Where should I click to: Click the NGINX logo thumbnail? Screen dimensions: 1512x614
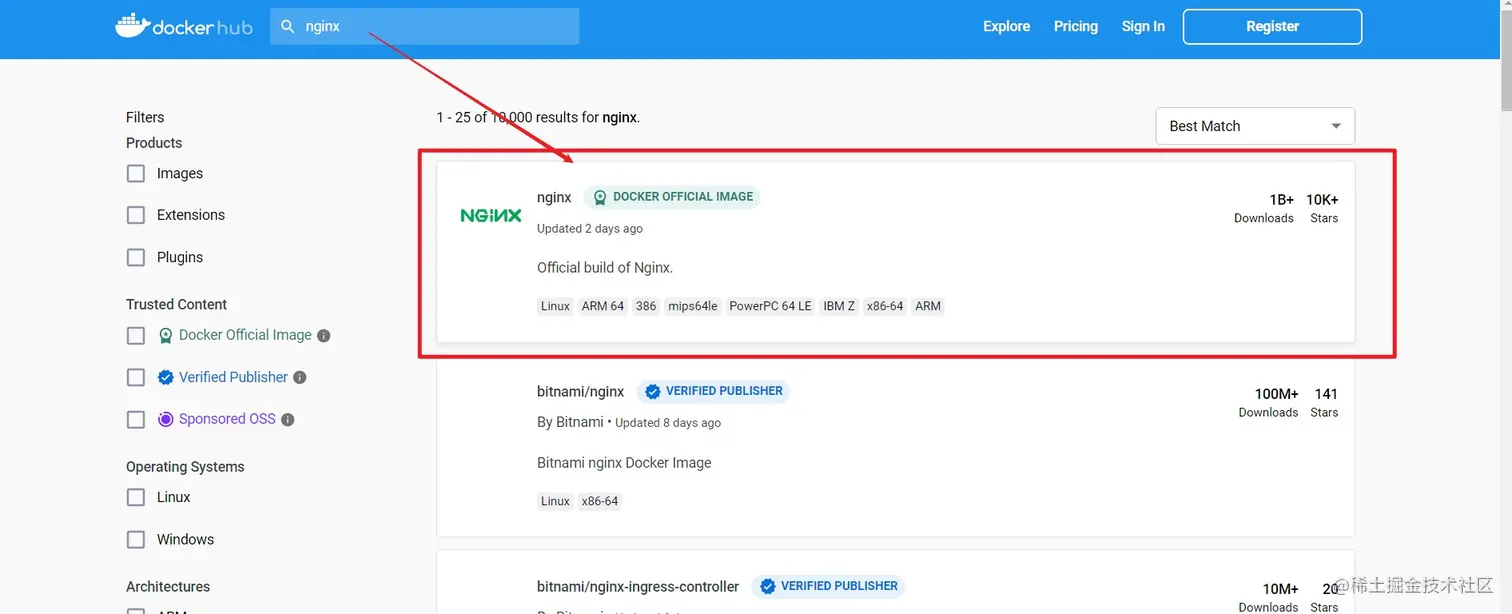point(490,215)
